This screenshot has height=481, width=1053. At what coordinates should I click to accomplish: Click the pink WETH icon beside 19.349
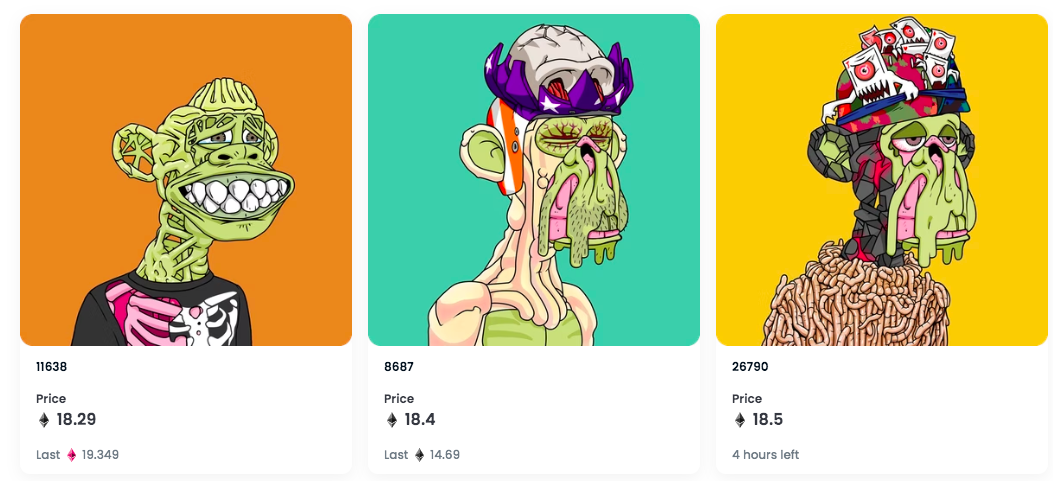coord(72,455)
